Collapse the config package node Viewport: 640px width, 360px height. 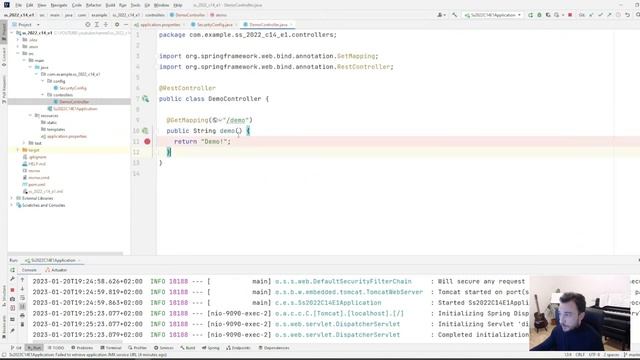[43, 81]
